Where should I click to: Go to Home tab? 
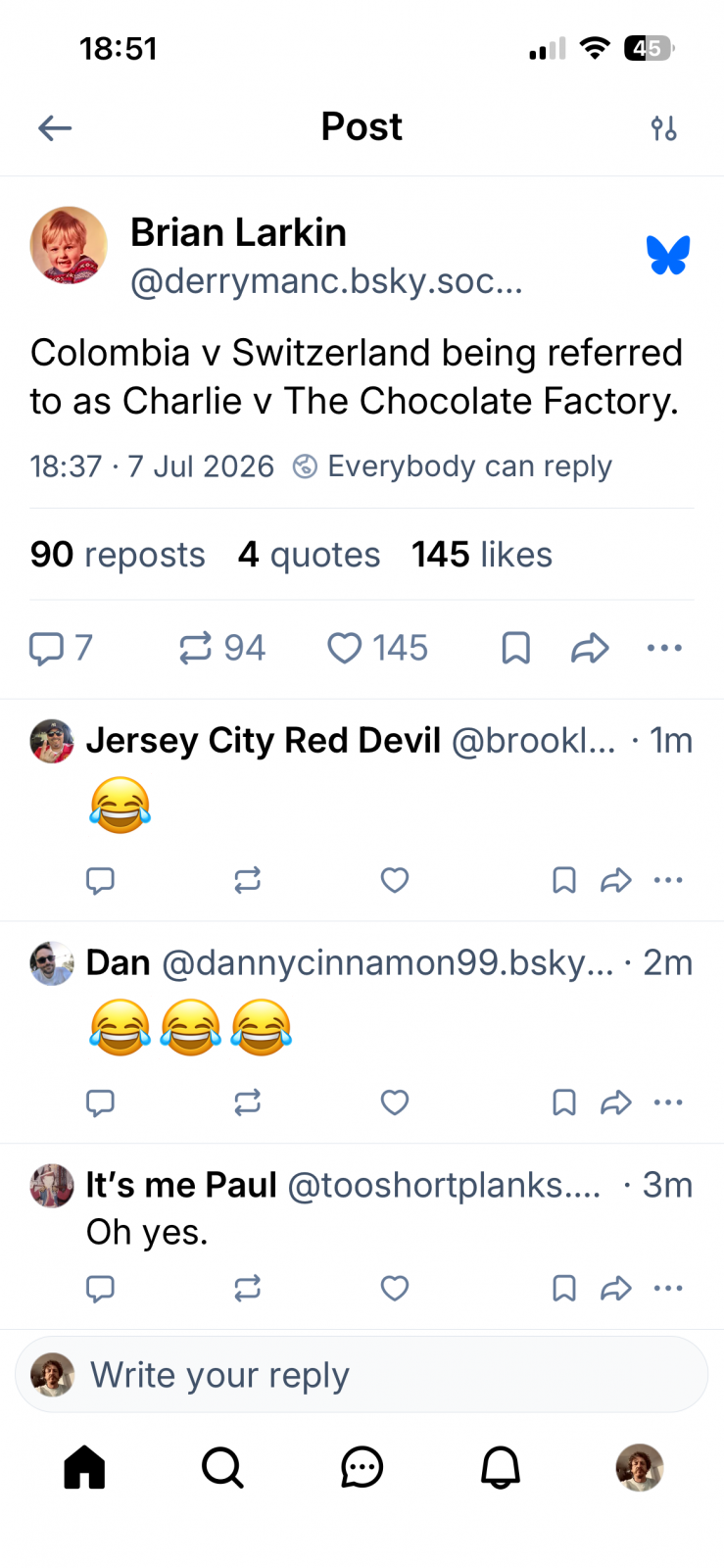pos(84,1467)
